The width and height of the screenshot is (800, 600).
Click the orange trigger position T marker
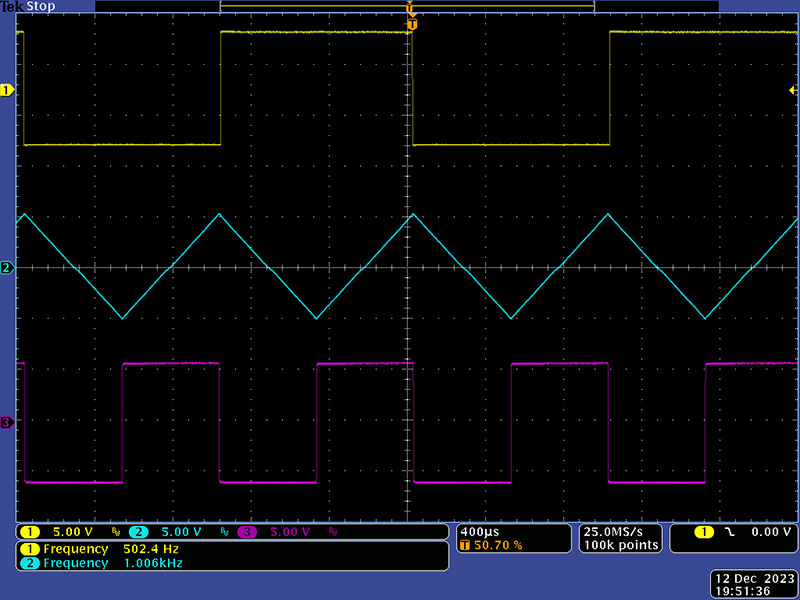411,23
